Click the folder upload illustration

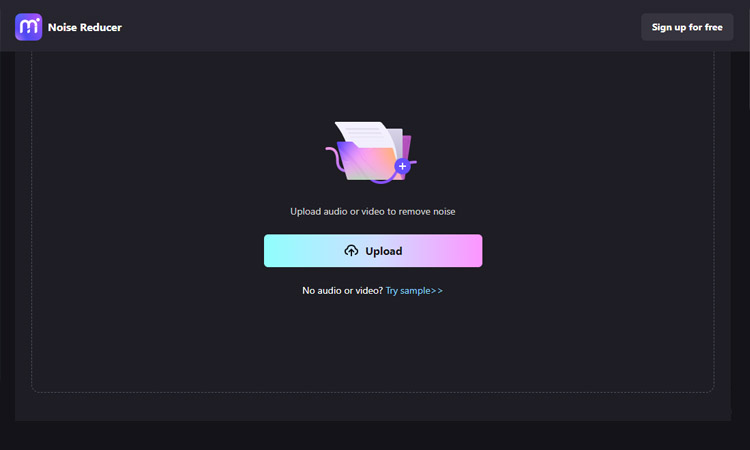click(x=371, y=152)
